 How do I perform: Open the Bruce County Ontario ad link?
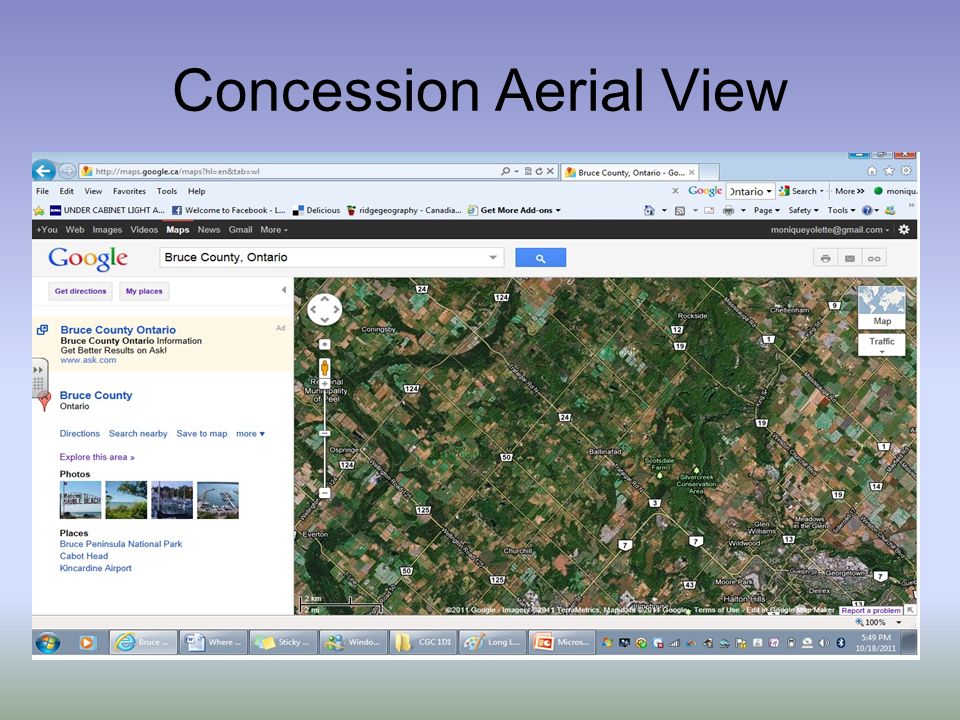coord(118,329)
